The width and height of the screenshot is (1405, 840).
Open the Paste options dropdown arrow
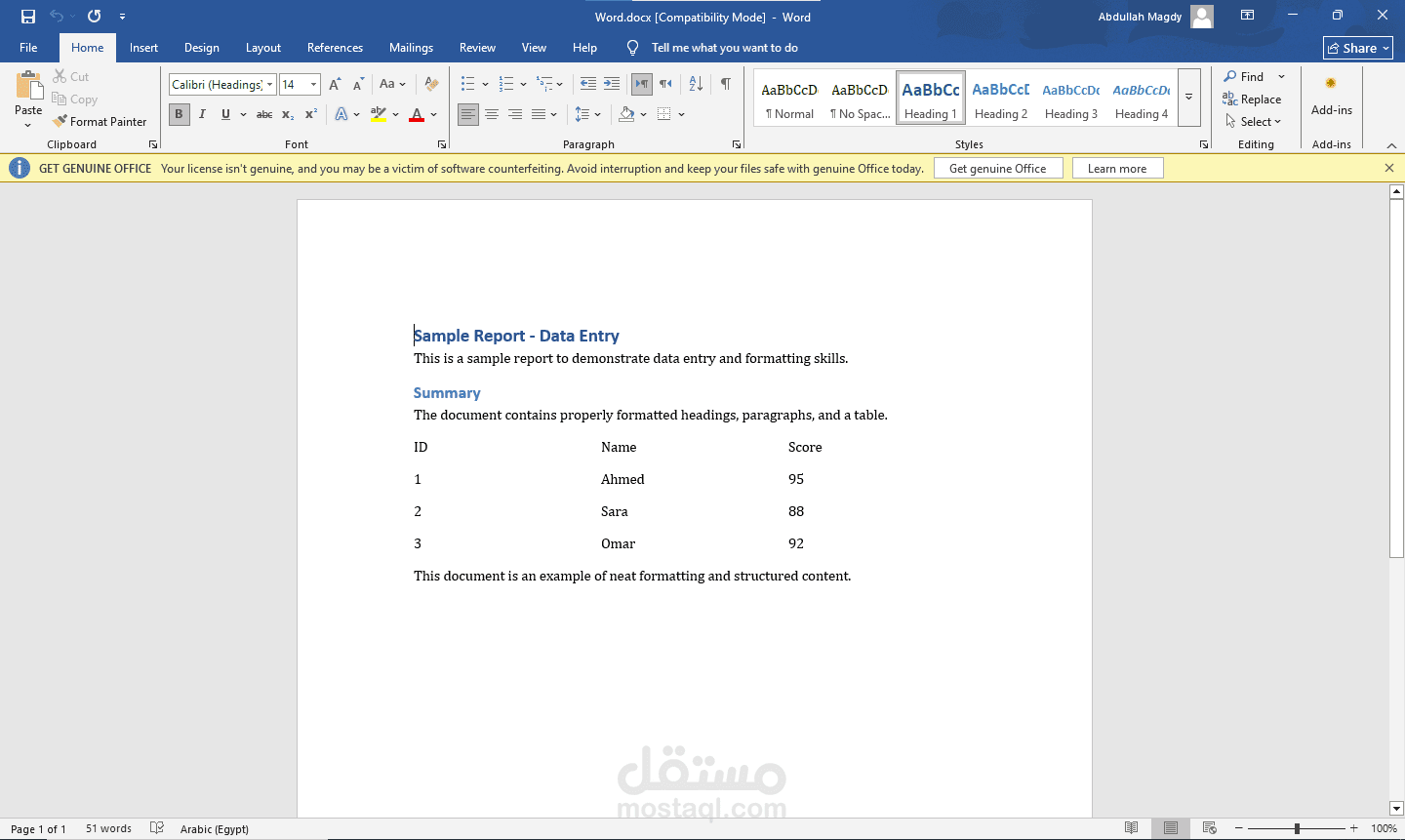28,125
